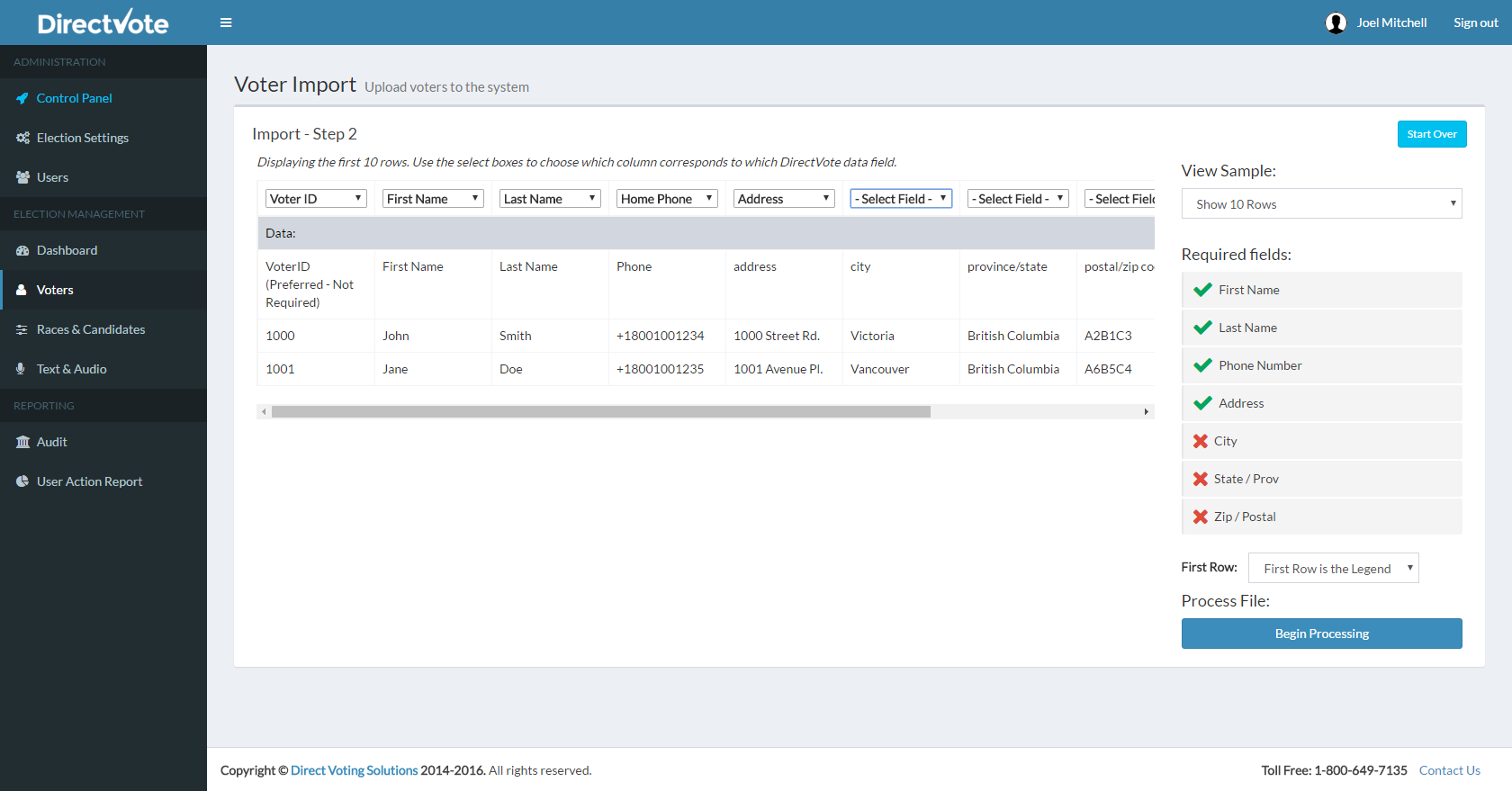The image size is (1512, 791).
Task: Click the Dashboard gauge icon
Action: (x=22, y=250)
